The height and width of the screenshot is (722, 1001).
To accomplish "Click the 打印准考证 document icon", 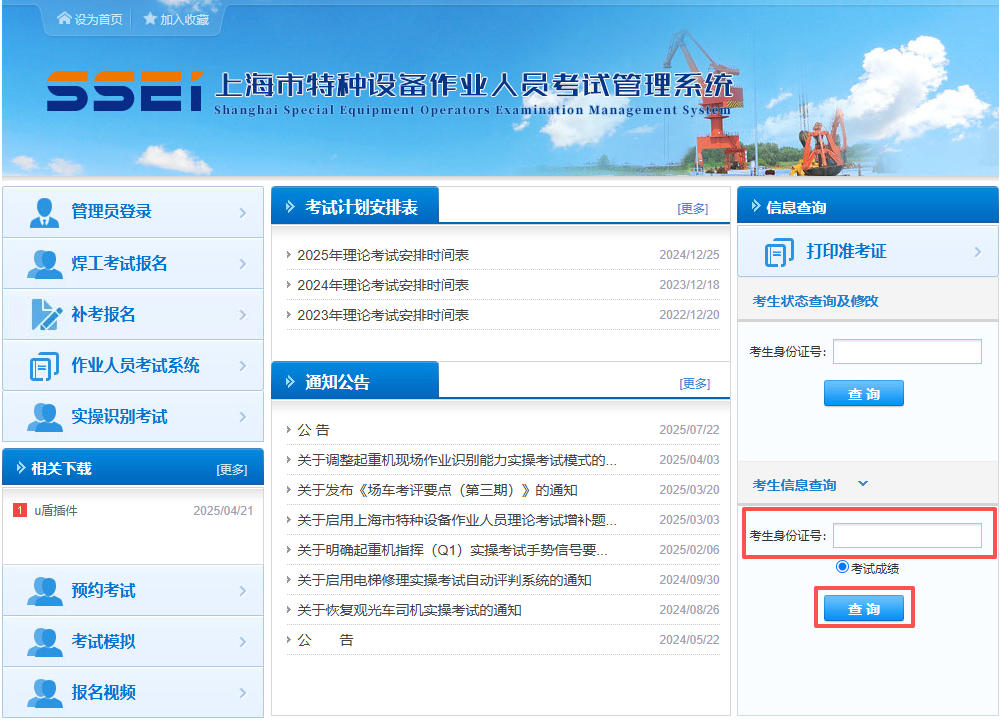I will 779,253.
